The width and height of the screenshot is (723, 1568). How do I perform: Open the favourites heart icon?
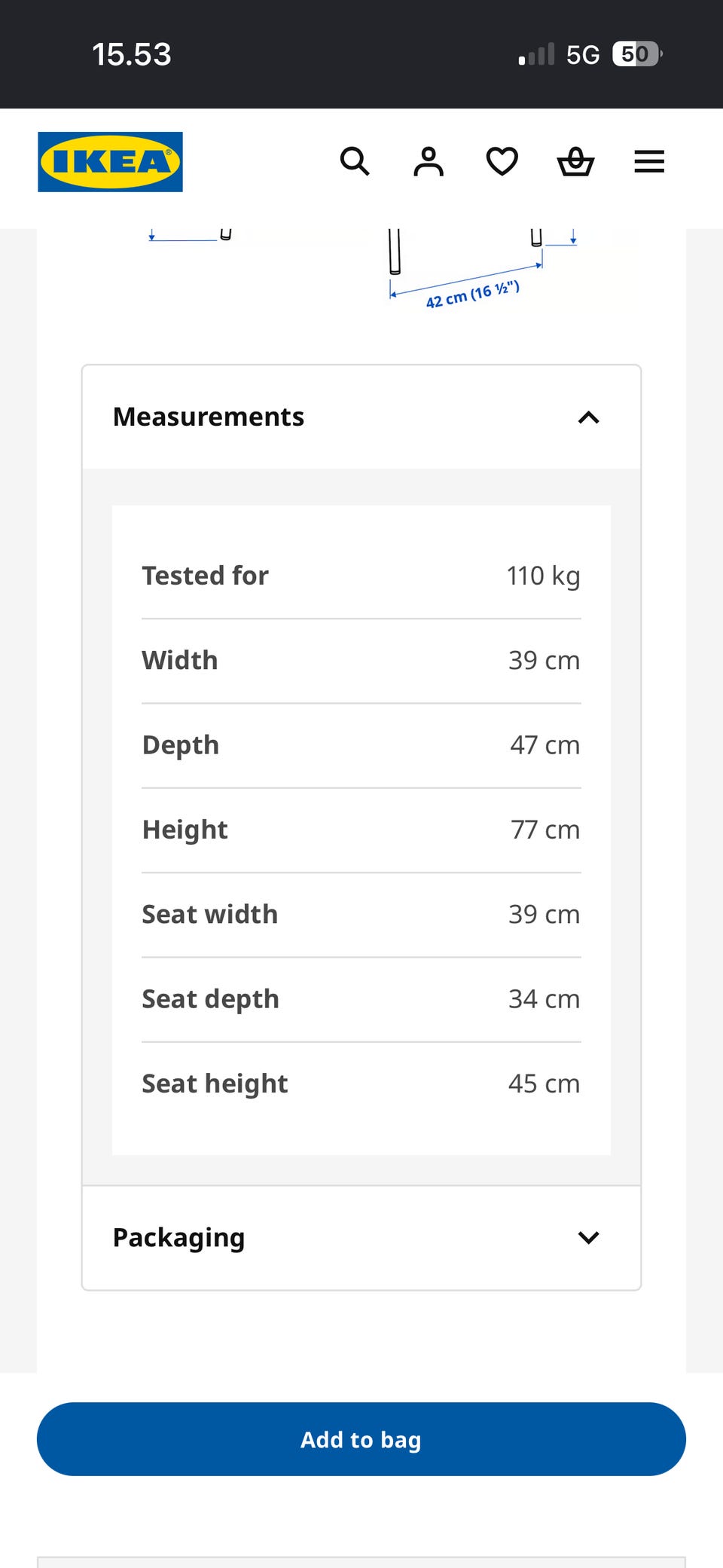pos(502,161)
